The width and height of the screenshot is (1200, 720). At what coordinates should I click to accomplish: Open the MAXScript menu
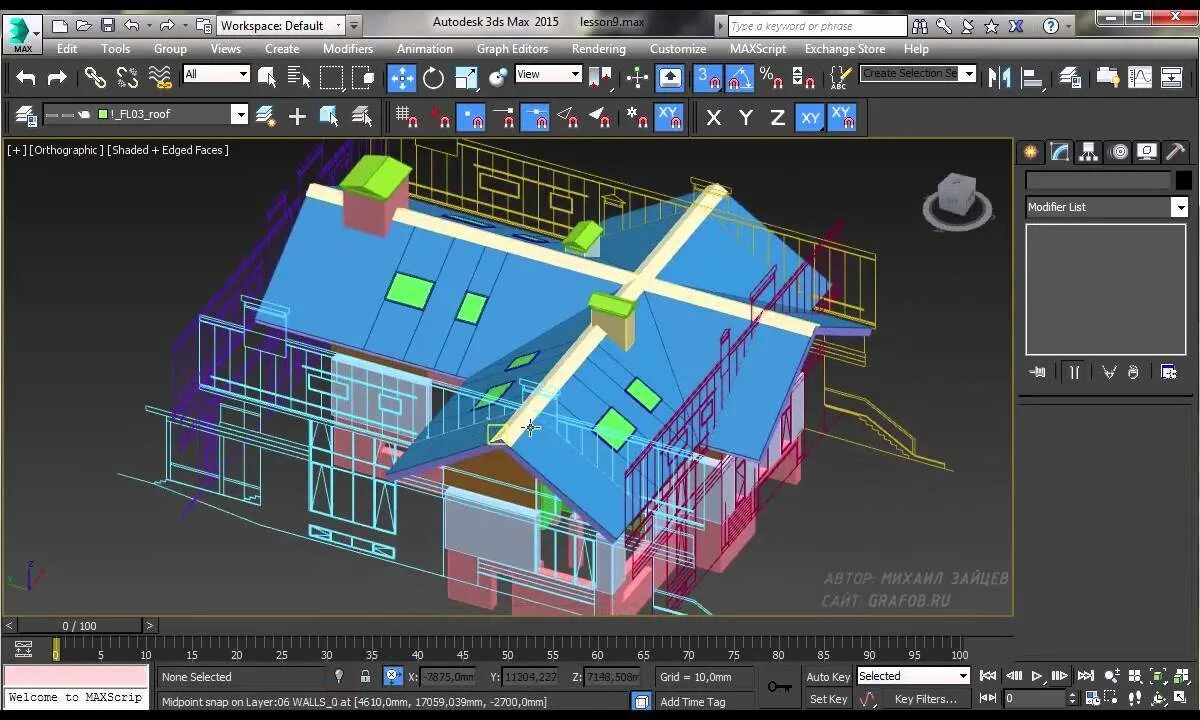[759, 48]
